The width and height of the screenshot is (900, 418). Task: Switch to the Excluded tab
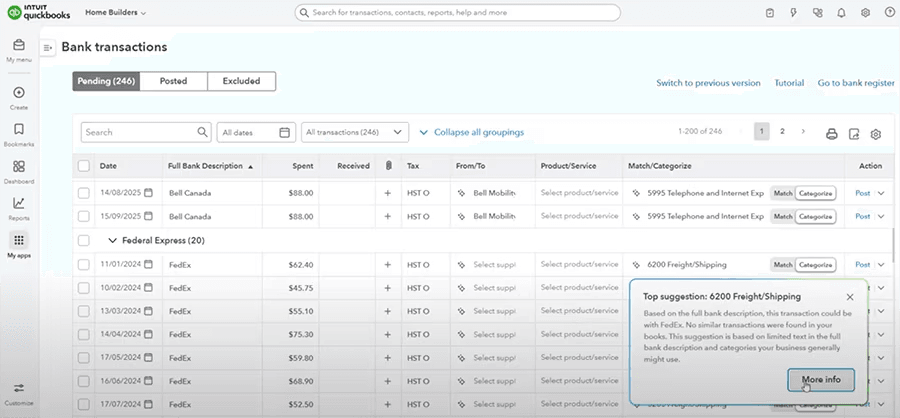pyautogui.click(x=241, y=81)
